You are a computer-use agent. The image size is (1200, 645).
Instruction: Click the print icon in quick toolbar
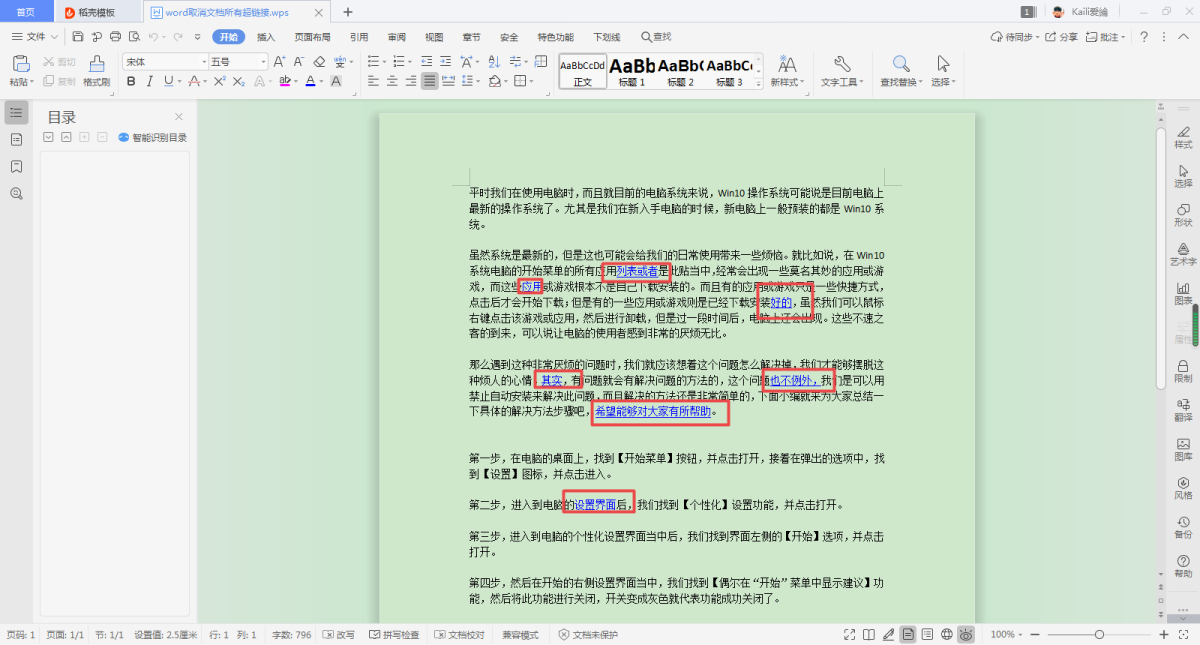(x=115, y=37)
